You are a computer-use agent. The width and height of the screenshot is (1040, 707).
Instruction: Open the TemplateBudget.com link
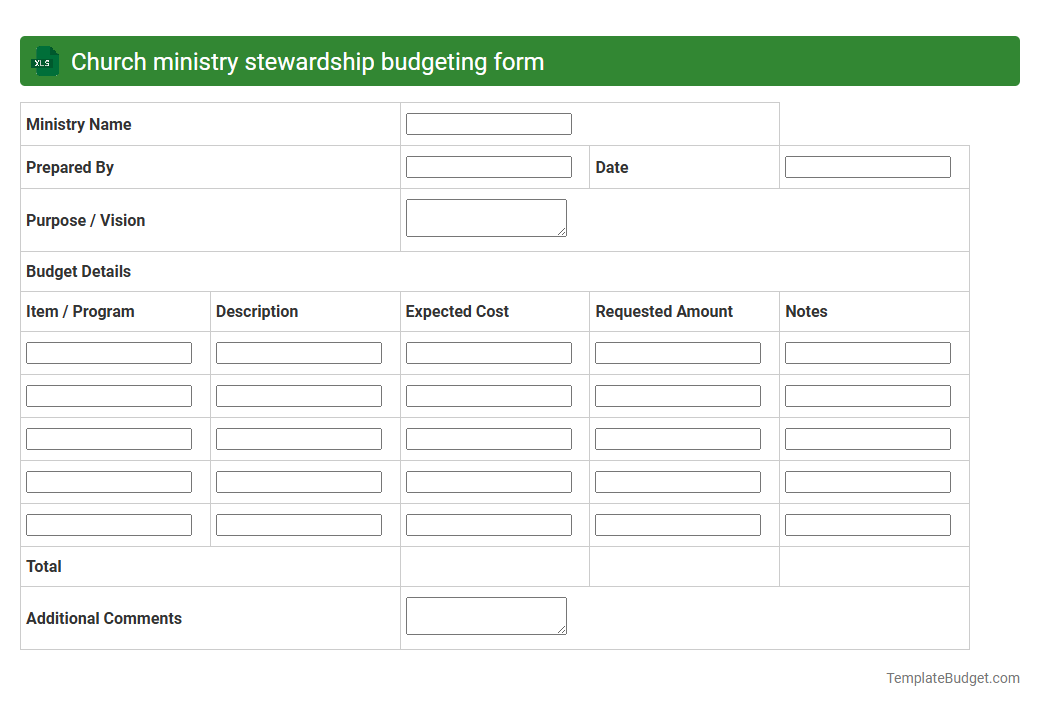(x=951, y=678)
